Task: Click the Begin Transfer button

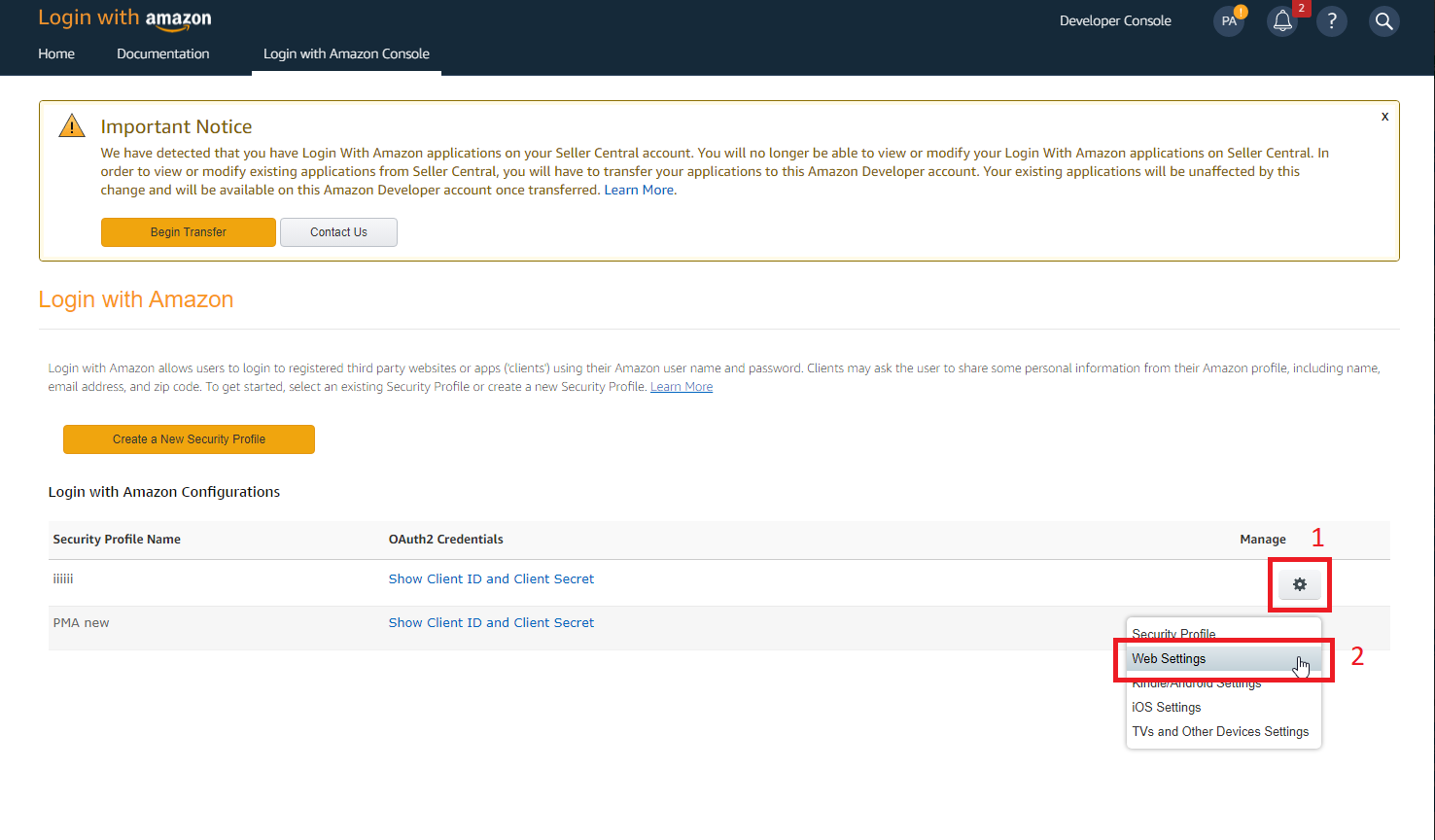Action: click(x=189, y=232)
